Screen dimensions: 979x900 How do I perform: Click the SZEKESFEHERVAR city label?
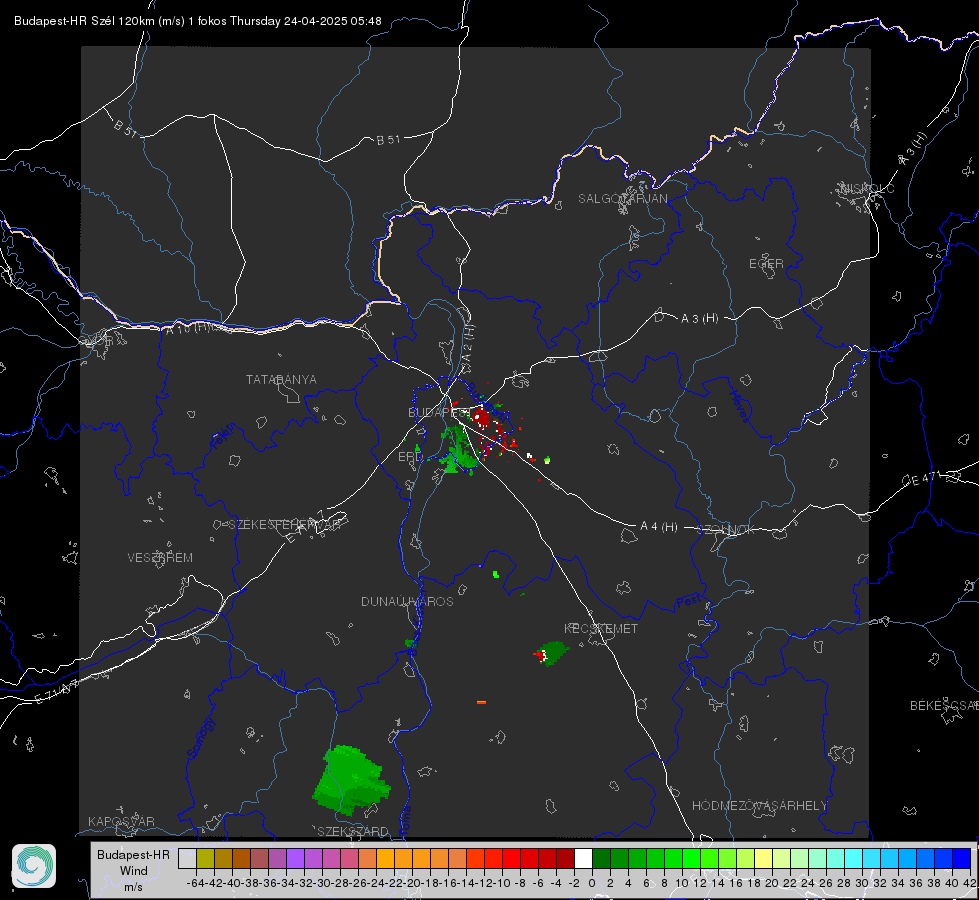(x=284, y=525)
